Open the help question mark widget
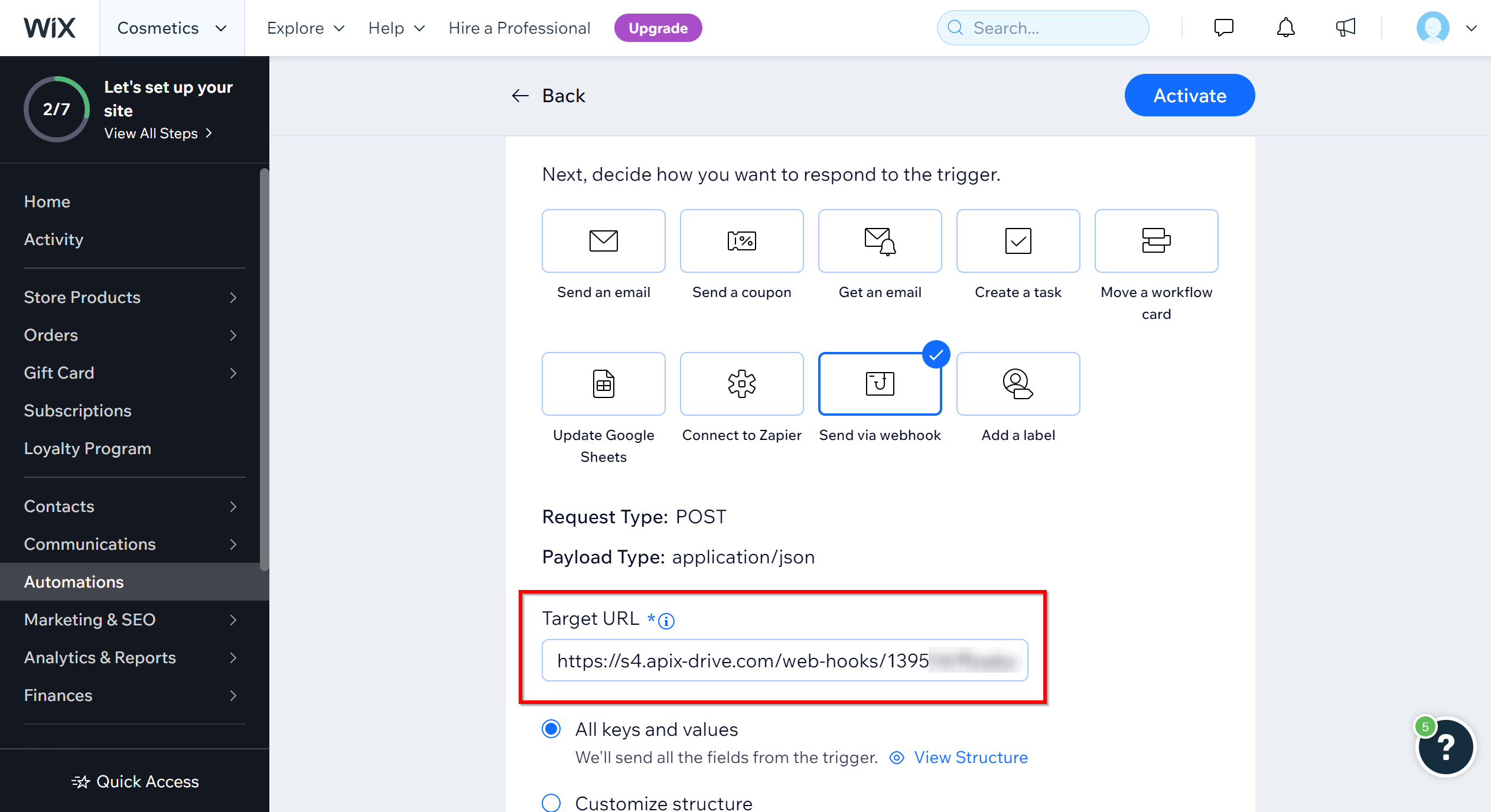The height and width of the screenshot is (812, 1491). pyautogui.click(x=1446, y=747)
